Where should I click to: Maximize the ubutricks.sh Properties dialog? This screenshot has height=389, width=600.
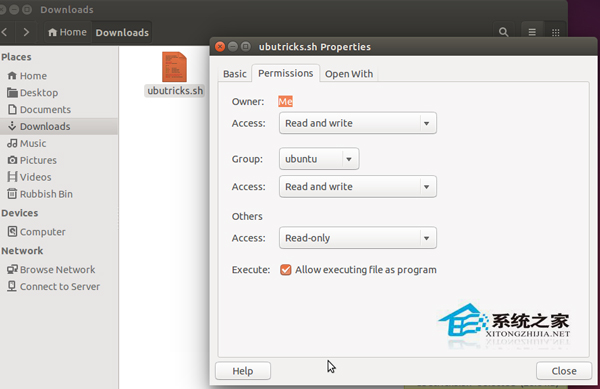coord(246,47)
